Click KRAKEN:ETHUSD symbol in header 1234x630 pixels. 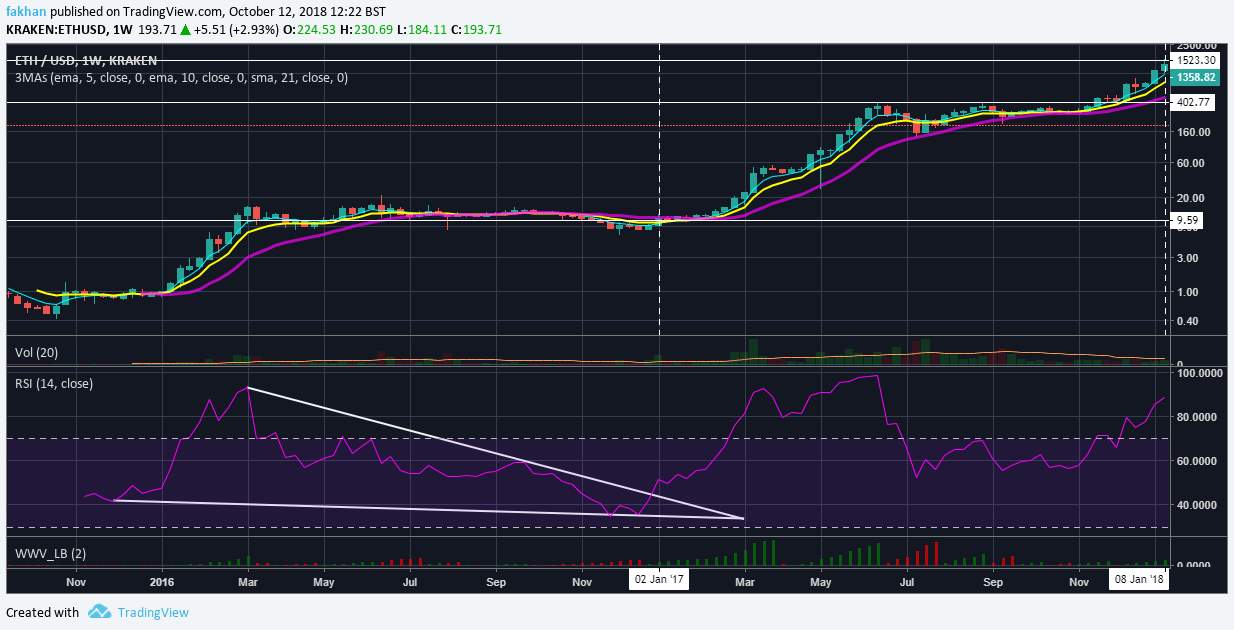[x=58, y=30]
